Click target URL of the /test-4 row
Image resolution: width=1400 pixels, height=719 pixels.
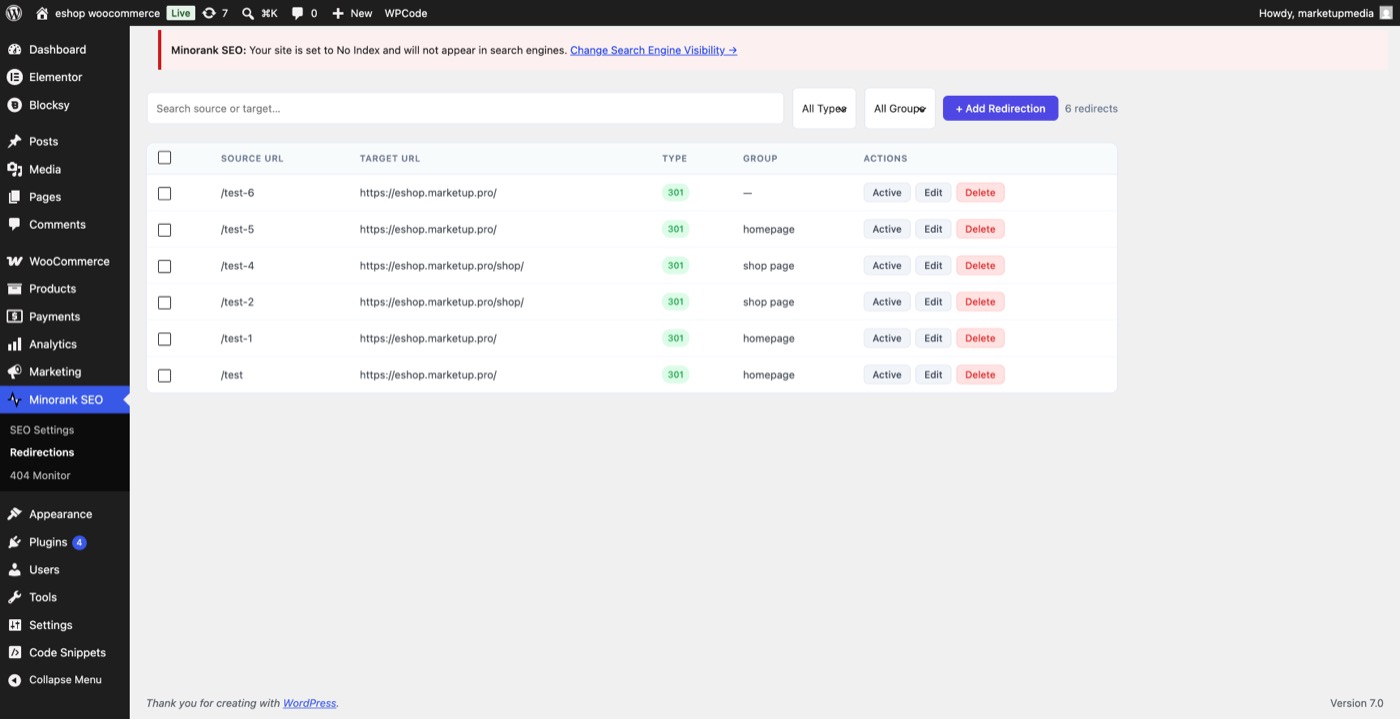442,266
